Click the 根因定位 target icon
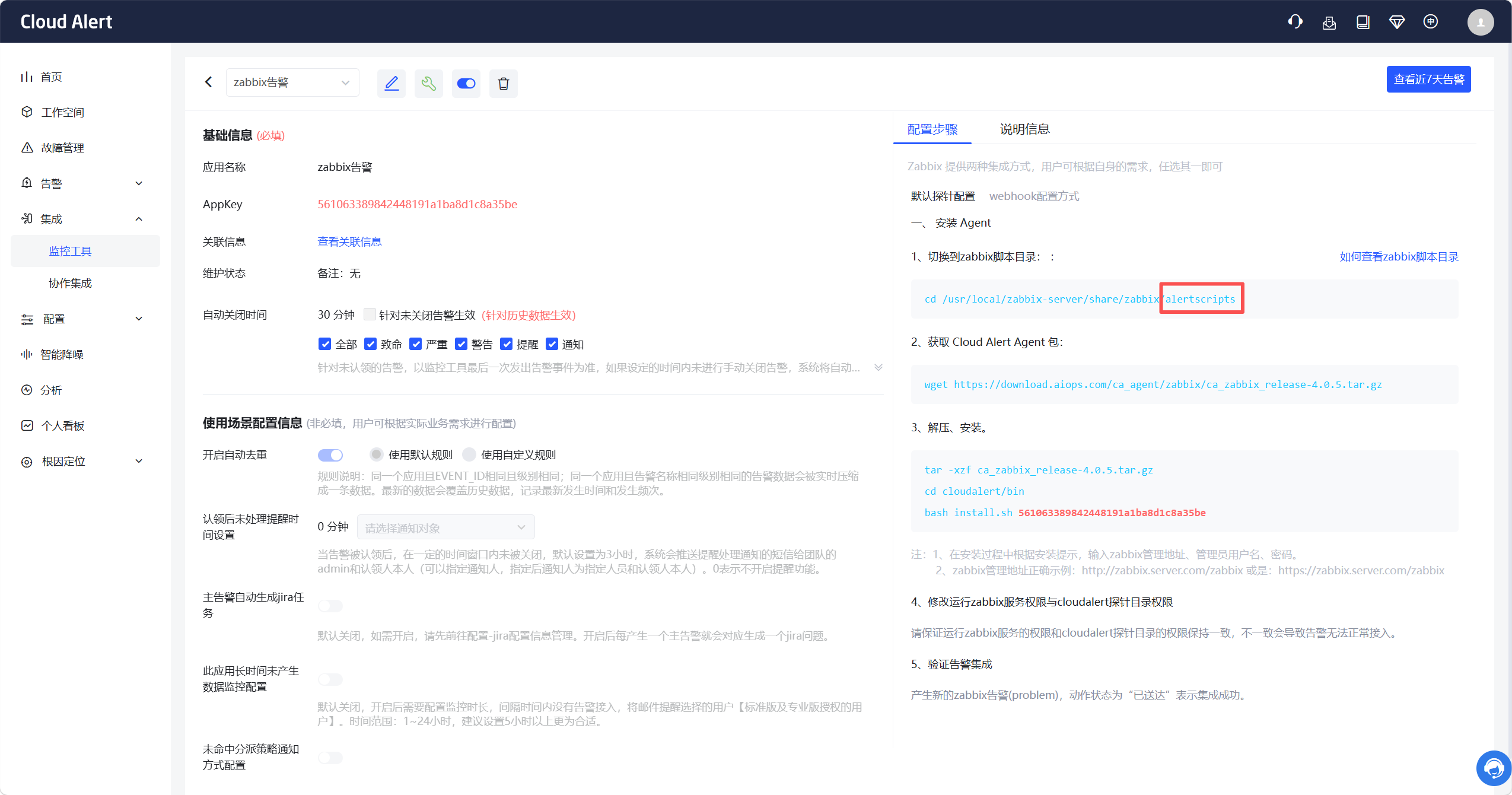Image resolution: width=1512 pixels, height=795 pixels. [x=27, y=461]
